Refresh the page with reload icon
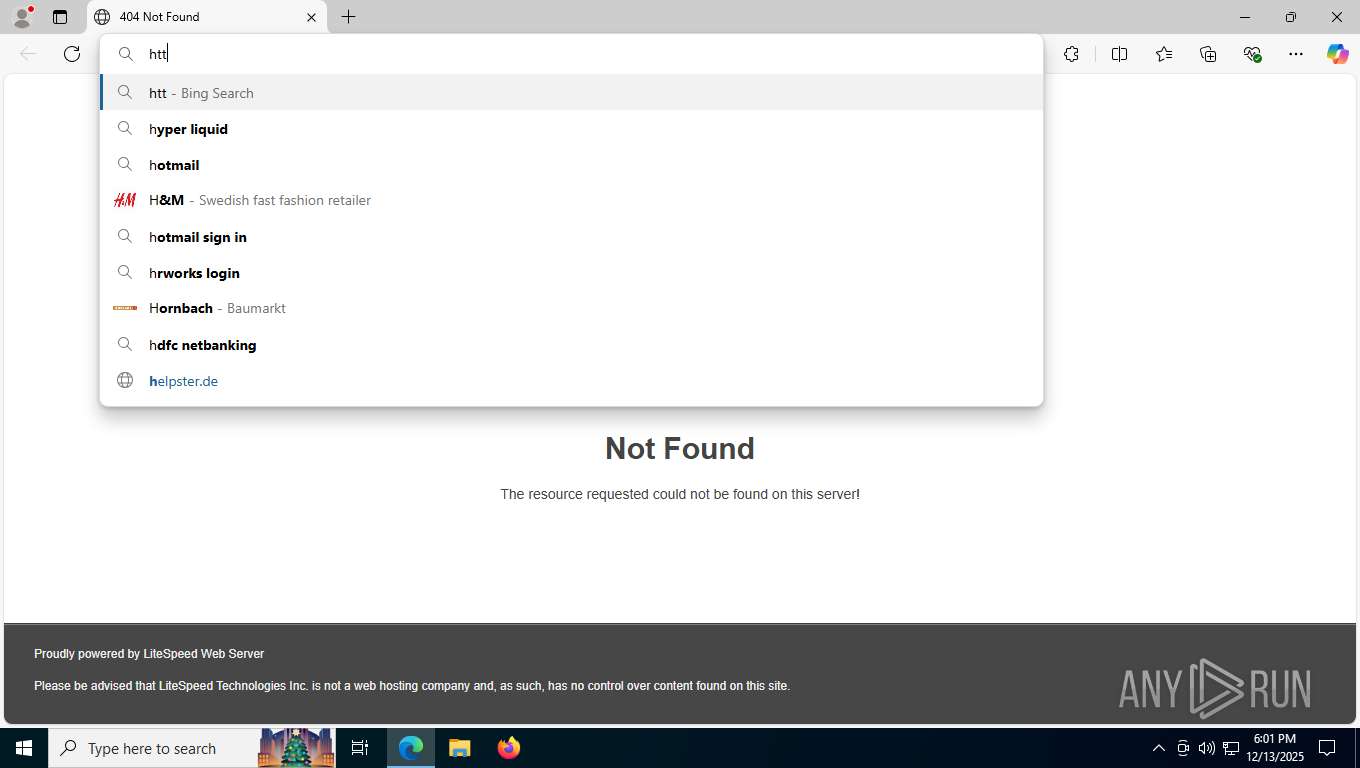1360x768 pixels. (72, 54)
